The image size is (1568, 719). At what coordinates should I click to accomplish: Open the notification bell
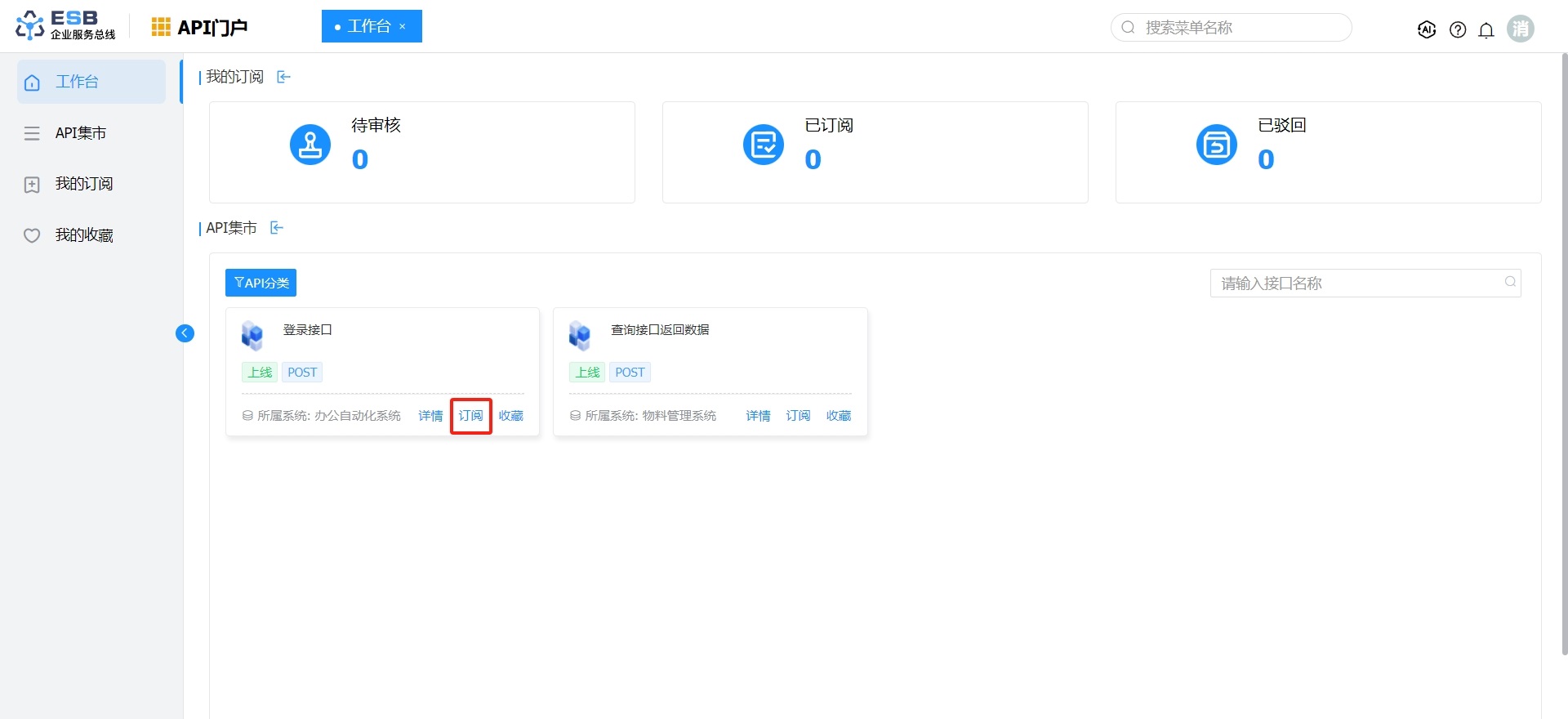[x=1486, y=30]
